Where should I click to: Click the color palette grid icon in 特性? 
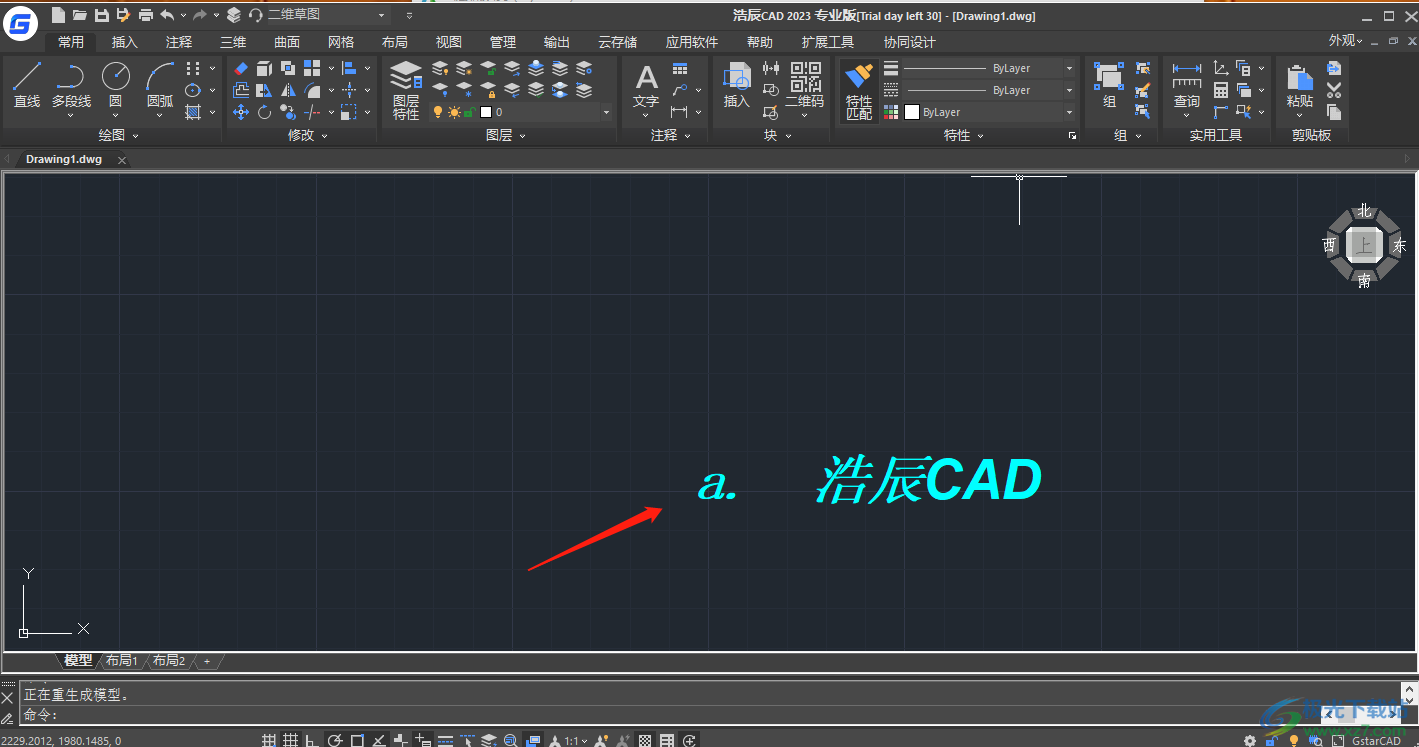891,113
